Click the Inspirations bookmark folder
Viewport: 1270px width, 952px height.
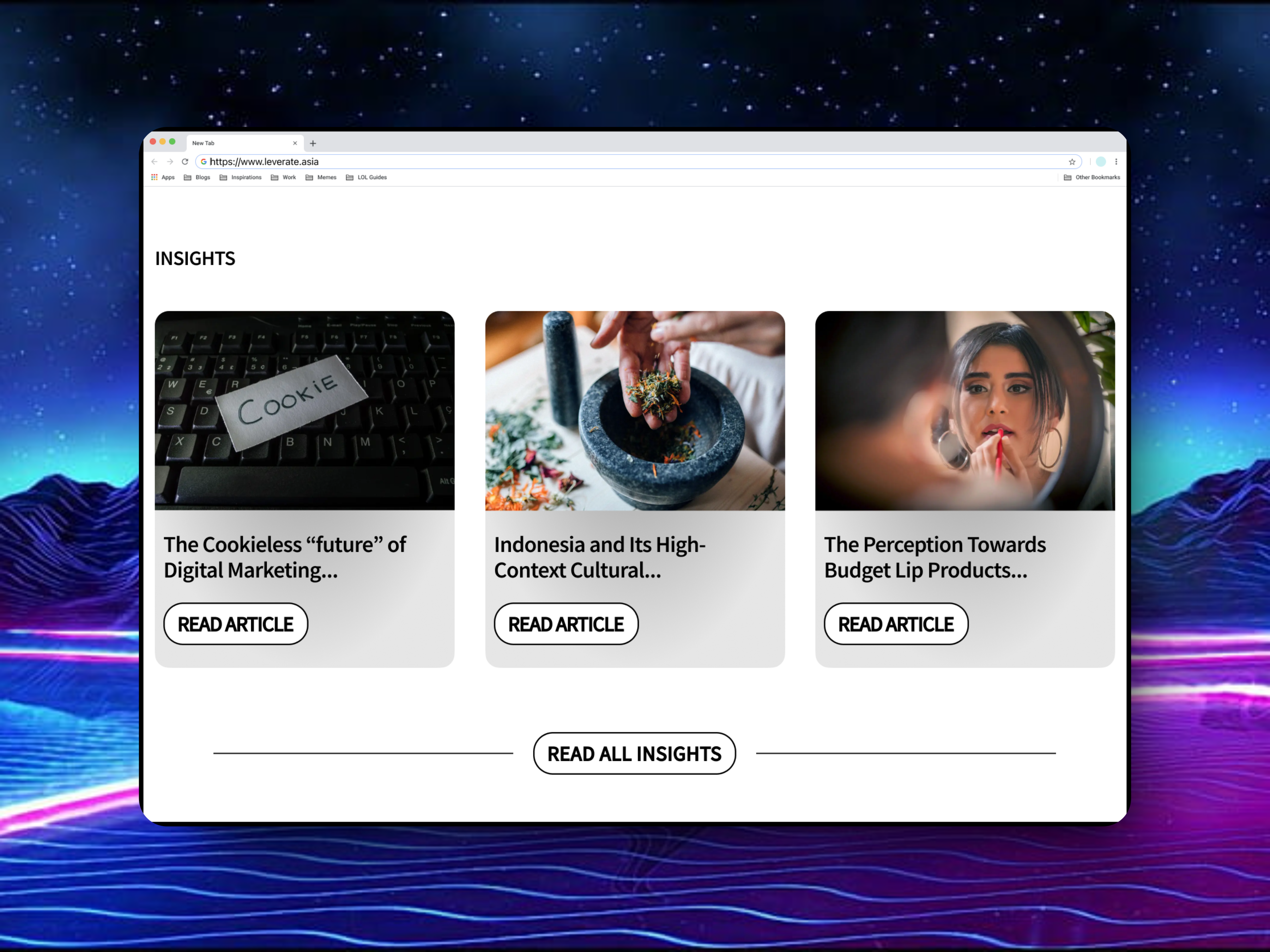pyautogui.click(x=244, y=177)
